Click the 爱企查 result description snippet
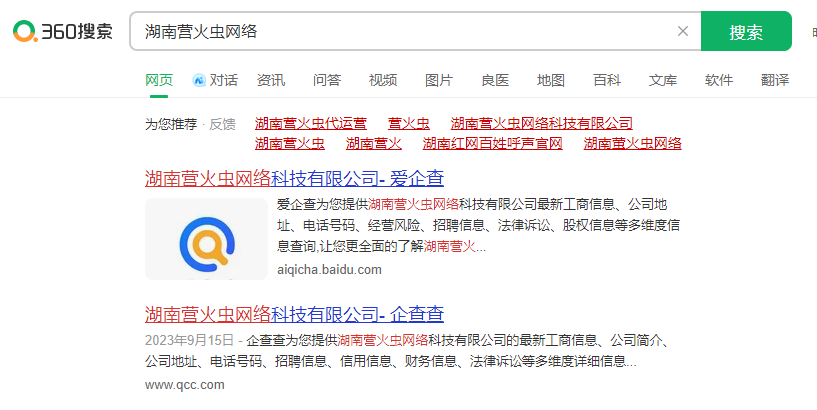The height and width of the screenshot is (410, 817). [x=478, y=225]
